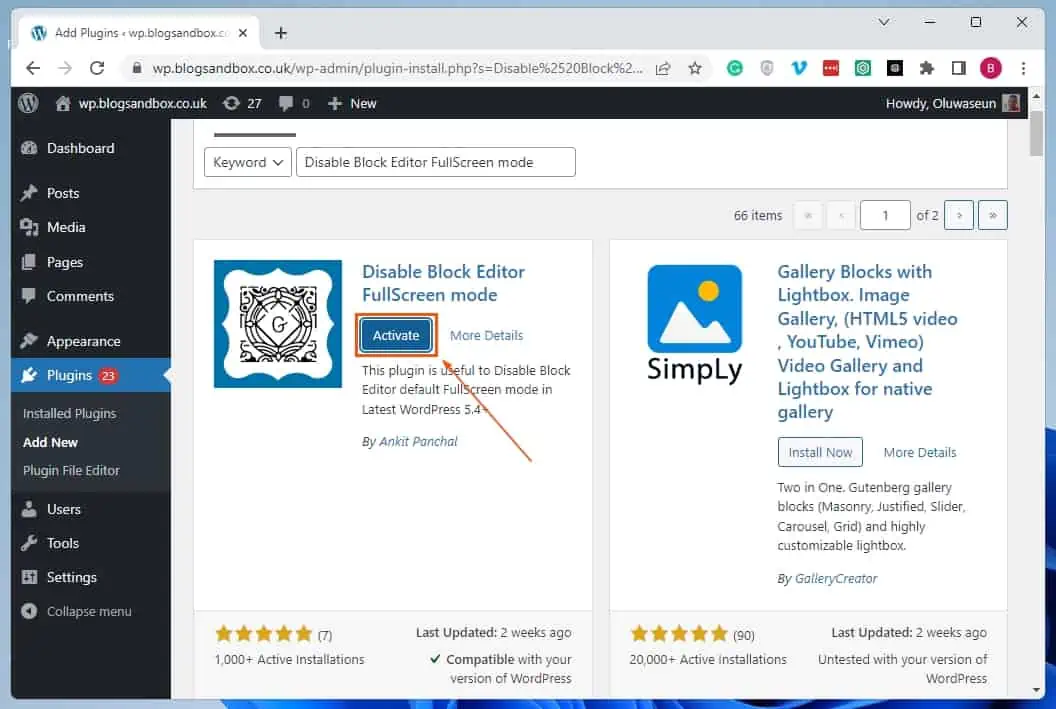Activate the Disable Block Editor plugin
Screen dimensions: 1056x709
396,335
